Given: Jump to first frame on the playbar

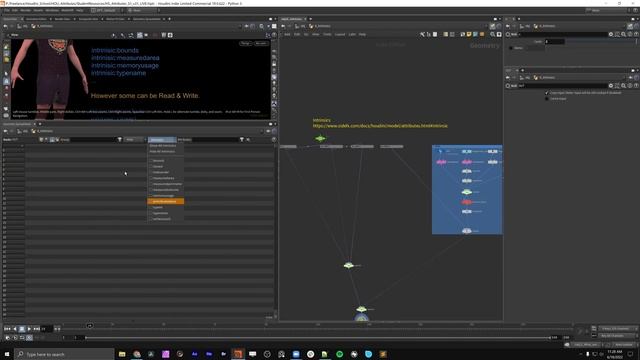Looking at the screenshot, I should [7, 329].
